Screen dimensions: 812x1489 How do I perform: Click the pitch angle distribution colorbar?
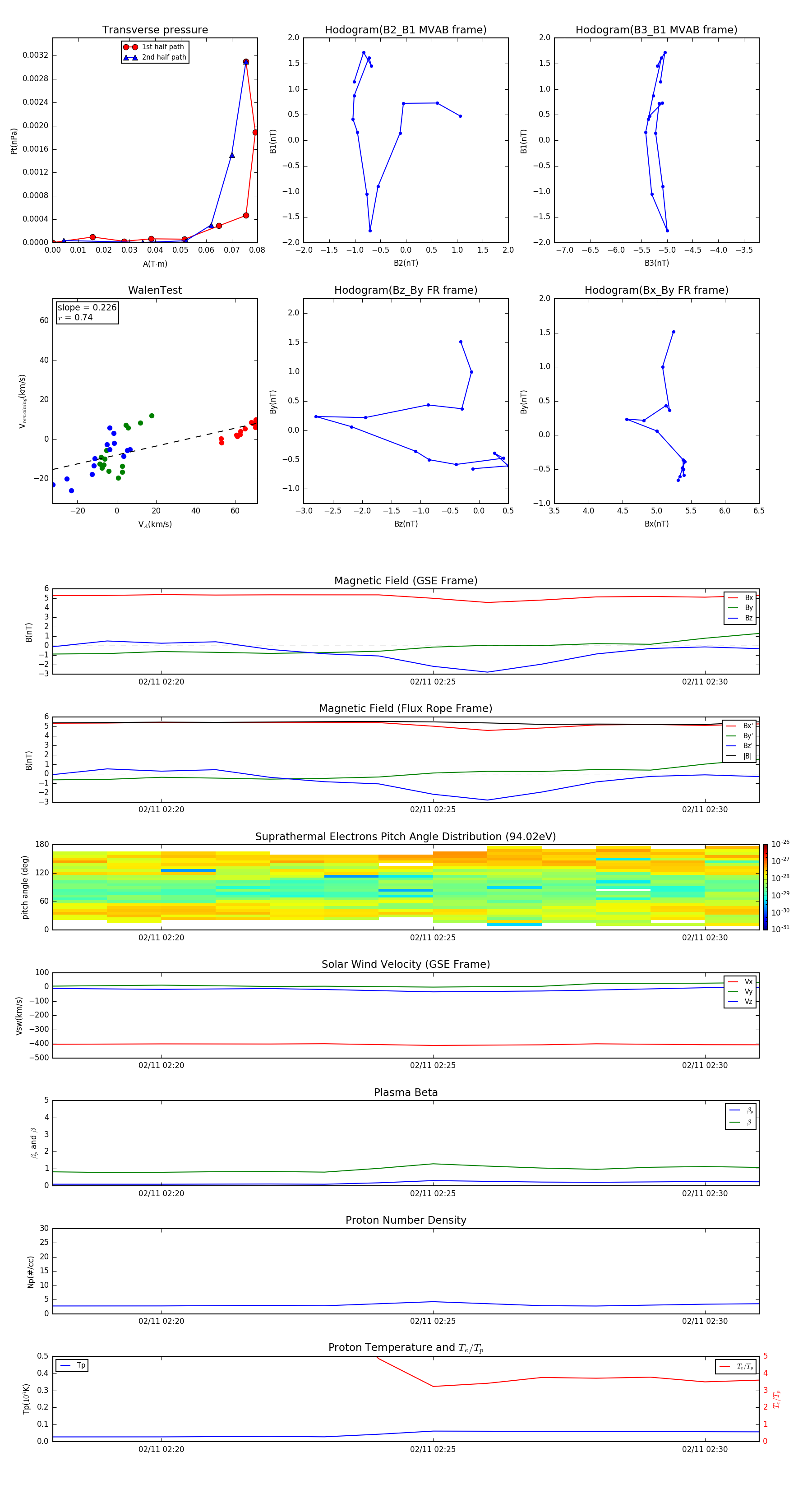[765, 887]
